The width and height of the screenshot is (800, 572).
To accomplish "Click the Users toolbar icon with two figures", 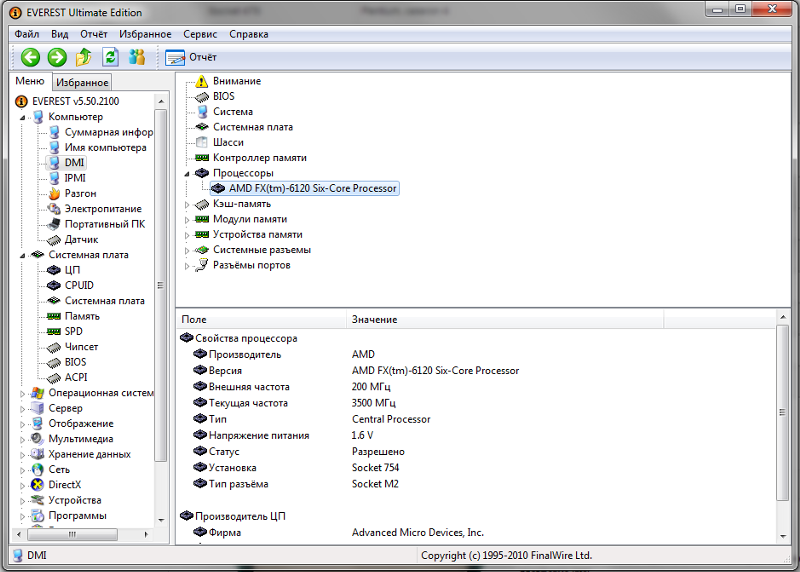I will click(137, 57).
